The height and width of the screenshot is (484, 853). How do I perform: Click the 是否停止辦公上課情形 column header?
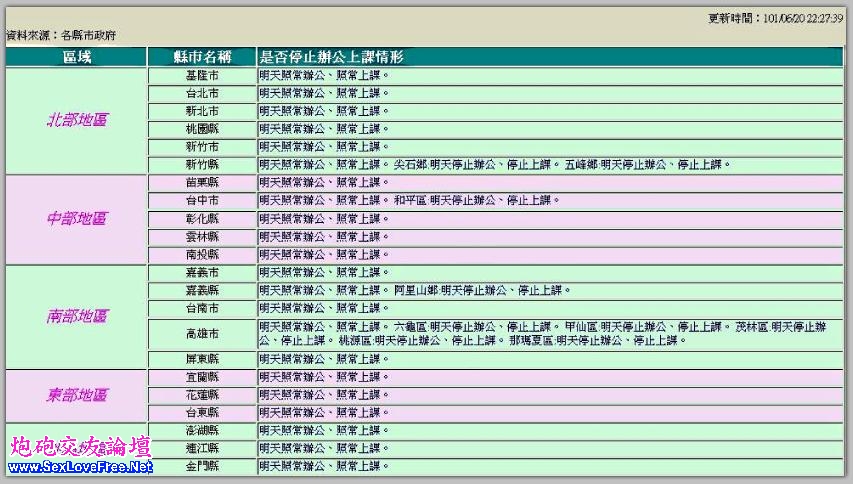point(331,58)
